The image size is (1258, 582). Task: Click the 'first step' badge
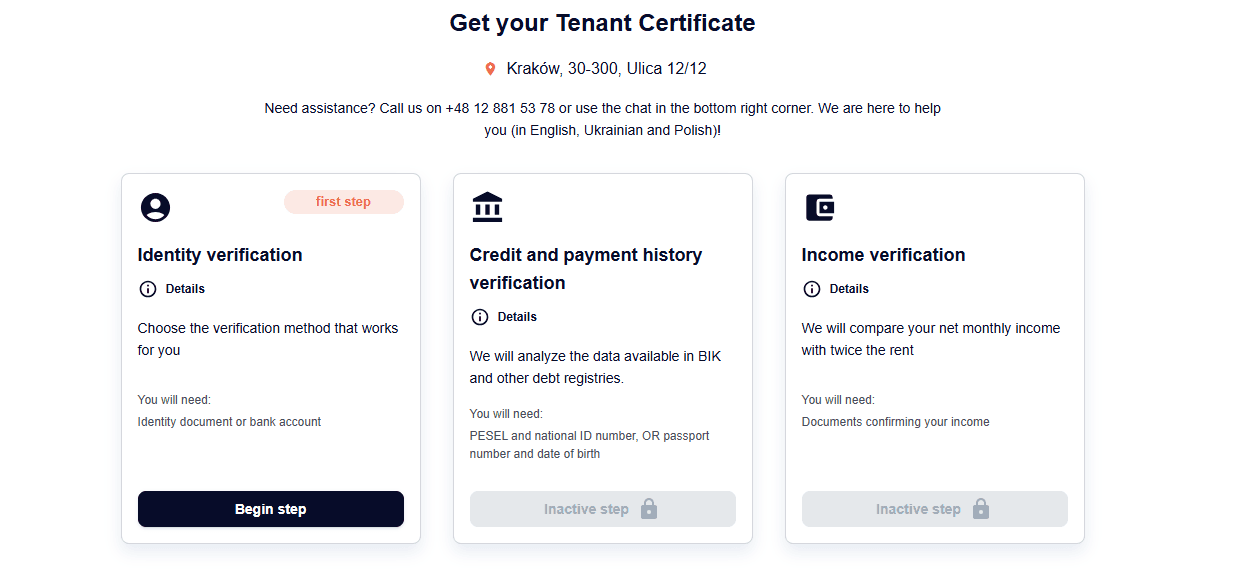344,202
